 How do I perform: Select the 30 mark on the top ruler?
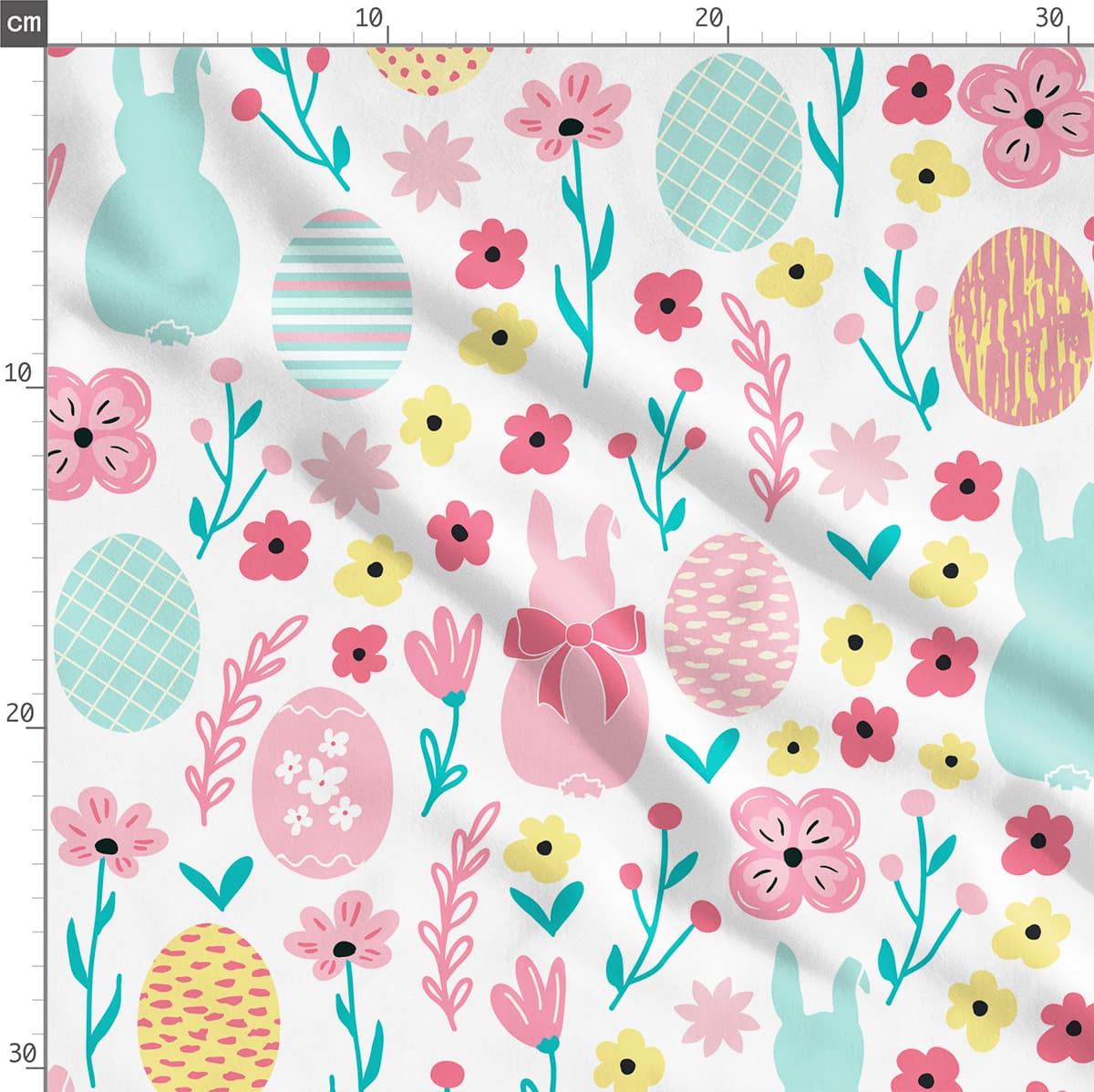click(1049, 18)
